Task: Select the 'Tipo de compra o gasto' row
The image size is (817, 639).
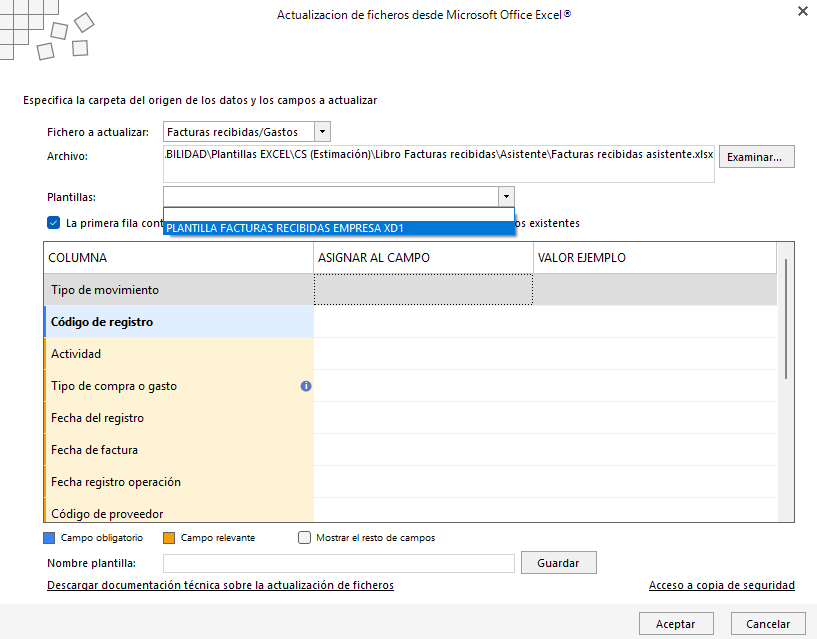Action: [x=411, y=386]
